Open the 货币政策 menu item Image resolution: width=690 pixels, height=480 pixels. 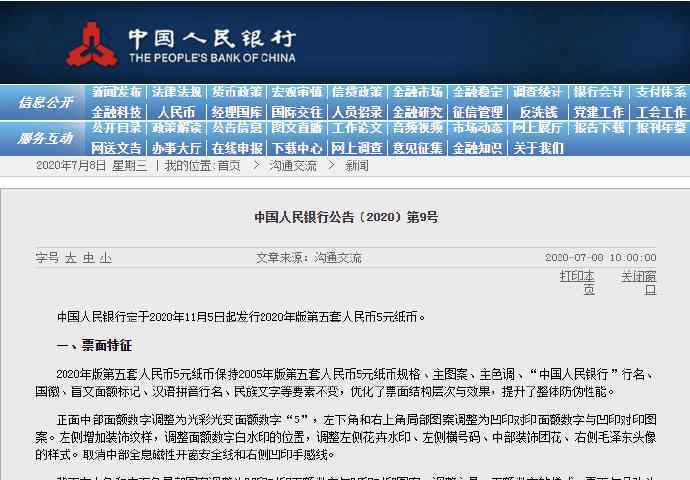(237, 92)
